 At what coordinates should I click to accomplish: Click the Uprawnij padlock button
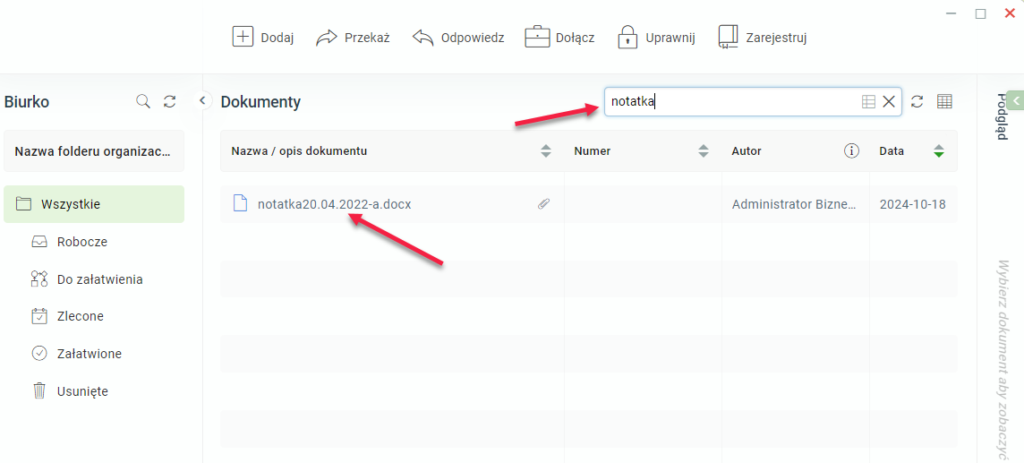pos(656,38)
